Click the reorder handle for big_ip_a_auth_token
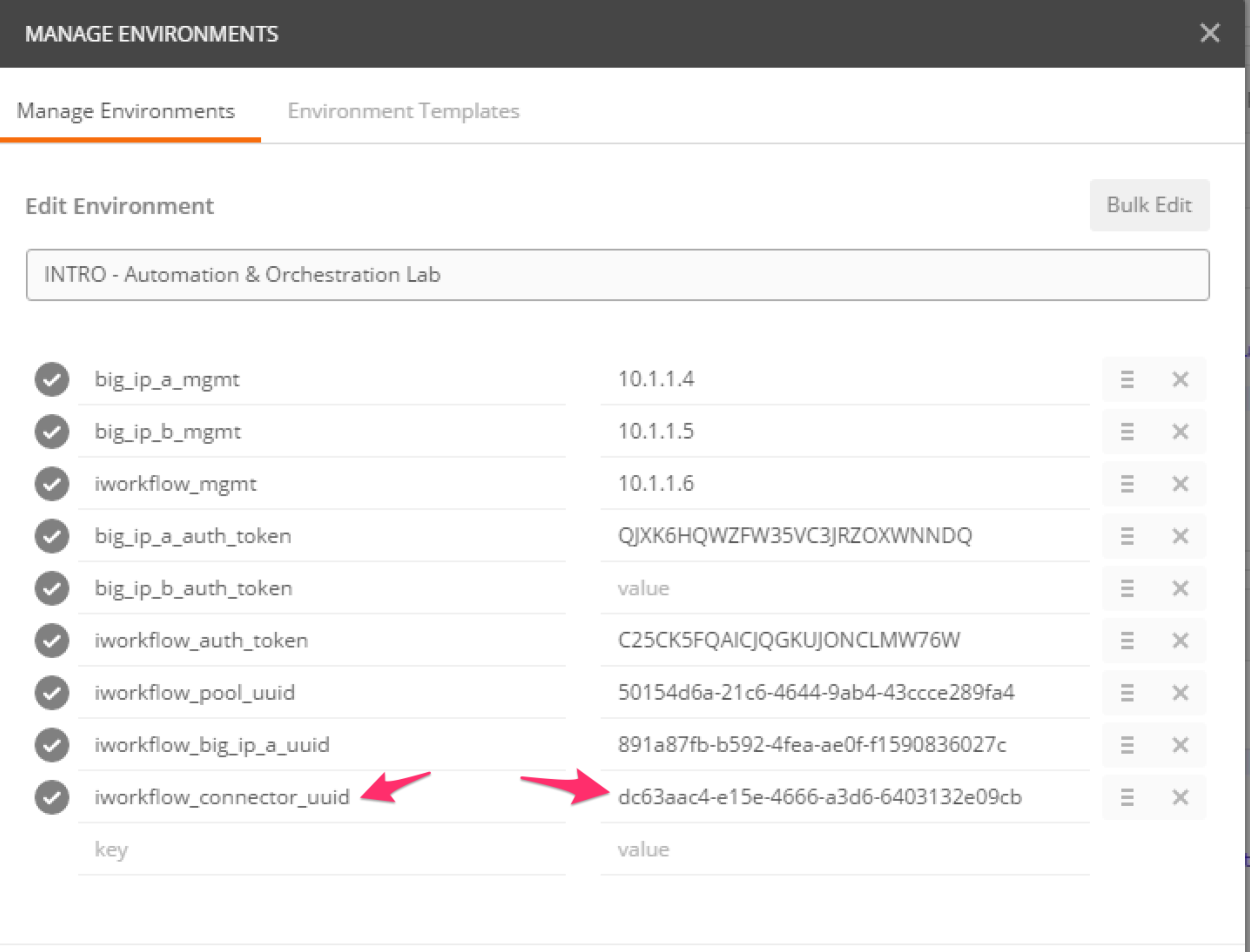The image size is (1250, 952). coord(1127,536)
